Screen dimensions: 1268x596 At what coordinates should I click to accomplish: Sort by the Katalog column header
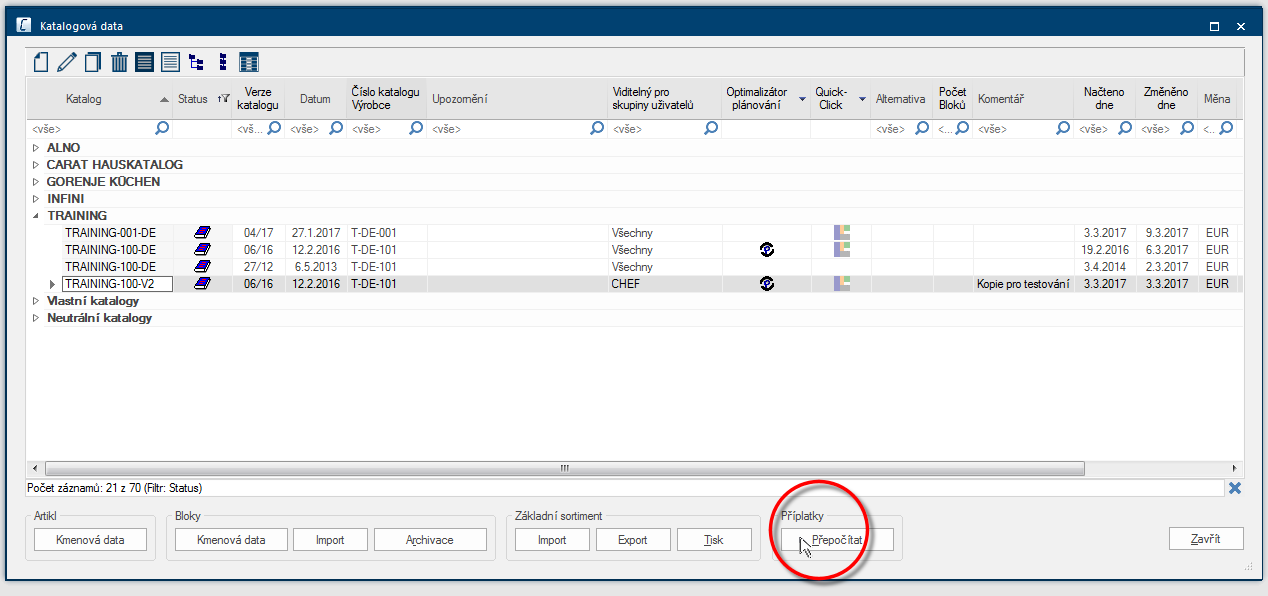coord(100,99)
